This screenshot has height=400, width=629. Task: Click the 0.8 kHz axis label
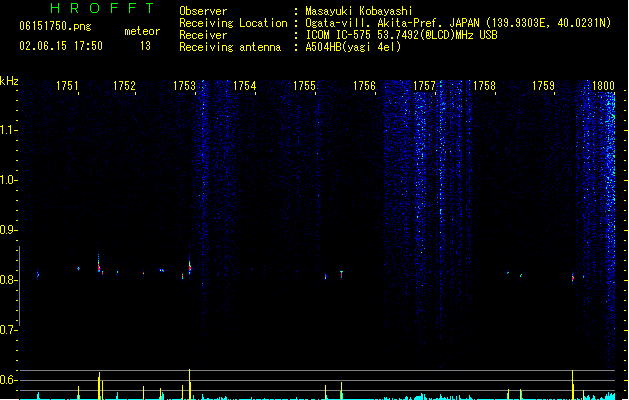click(8, 280)
